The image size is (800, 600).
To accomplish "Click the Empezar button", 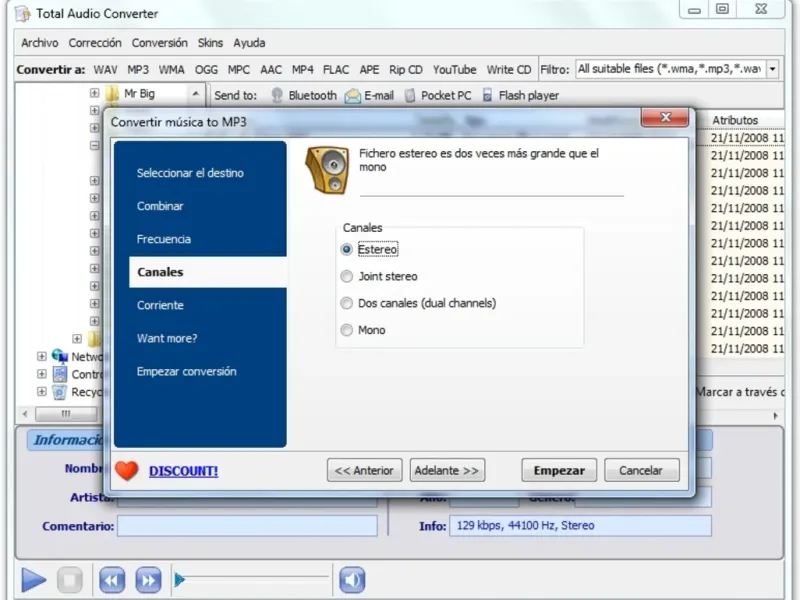I will click(559, 470).
